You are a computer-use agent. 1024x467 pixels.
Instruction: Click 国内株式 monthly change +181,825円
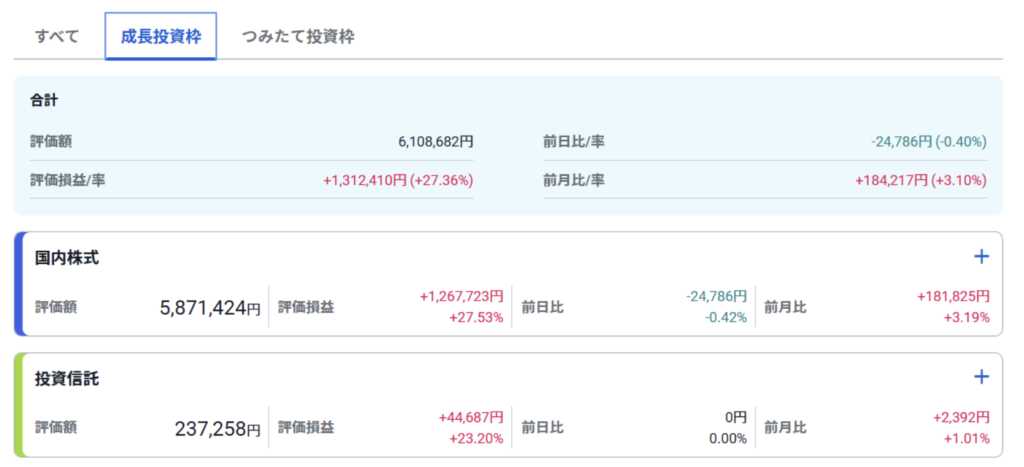click(953, 297)
